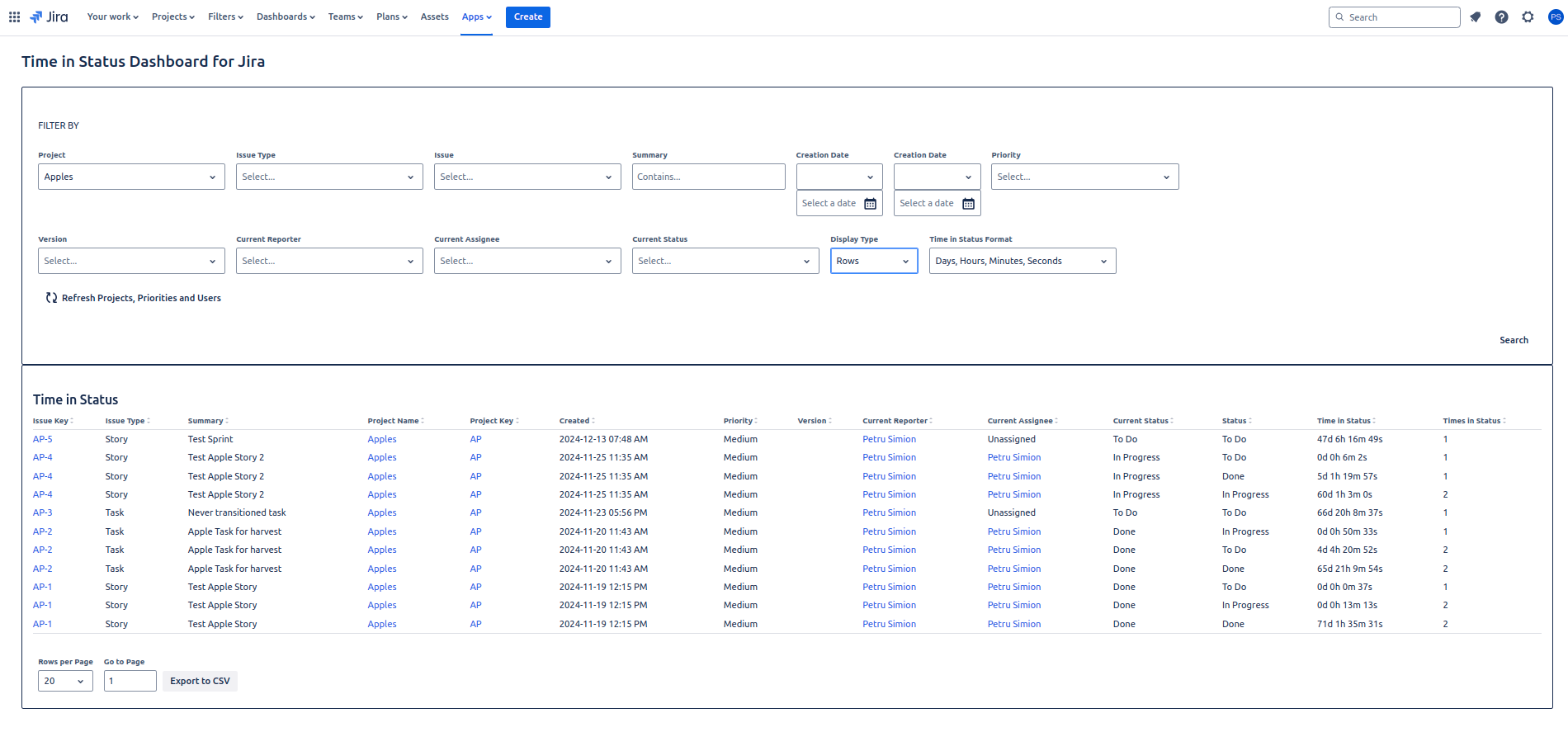Open the Display Type dropdown
Image resolution: width=1568 pixels, height=732 pixels.
[873, 261]
